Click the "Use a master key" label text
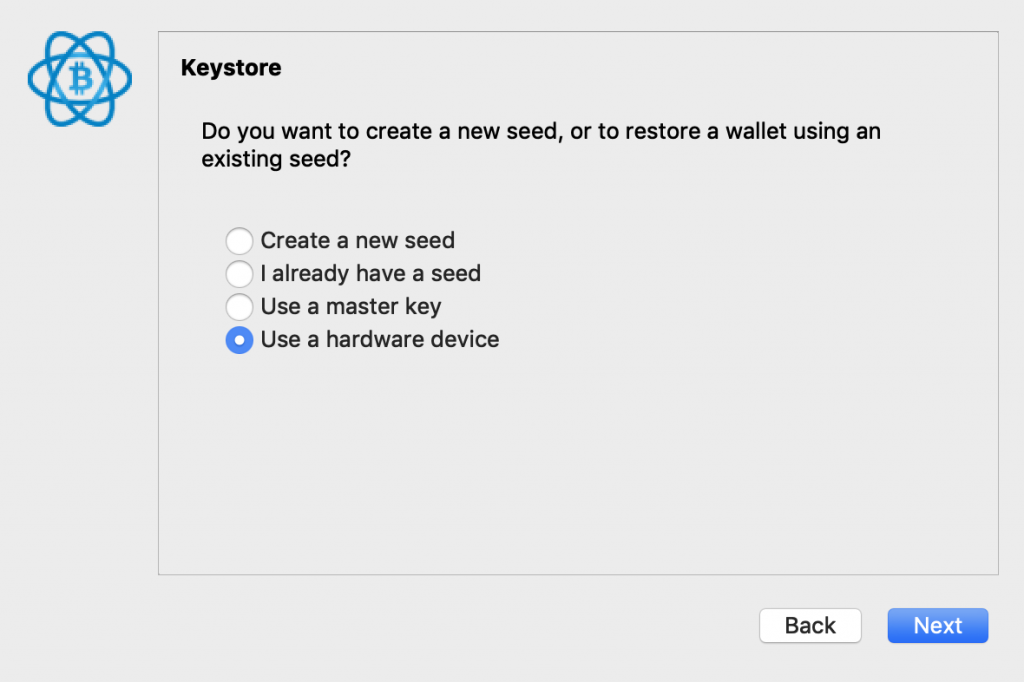This screenshot has width=1024, height=682. coord(350,307)
